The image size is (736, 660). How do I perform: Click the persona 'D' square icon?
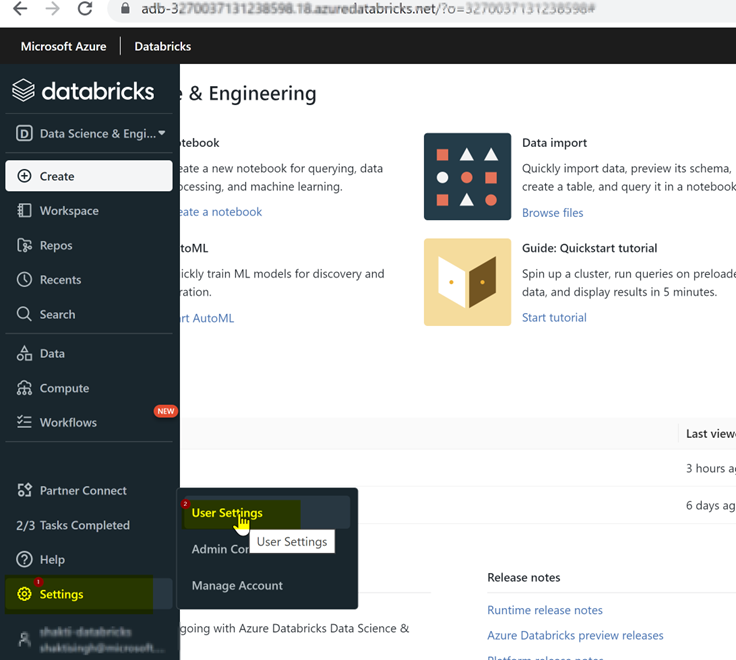coord(24,134)
